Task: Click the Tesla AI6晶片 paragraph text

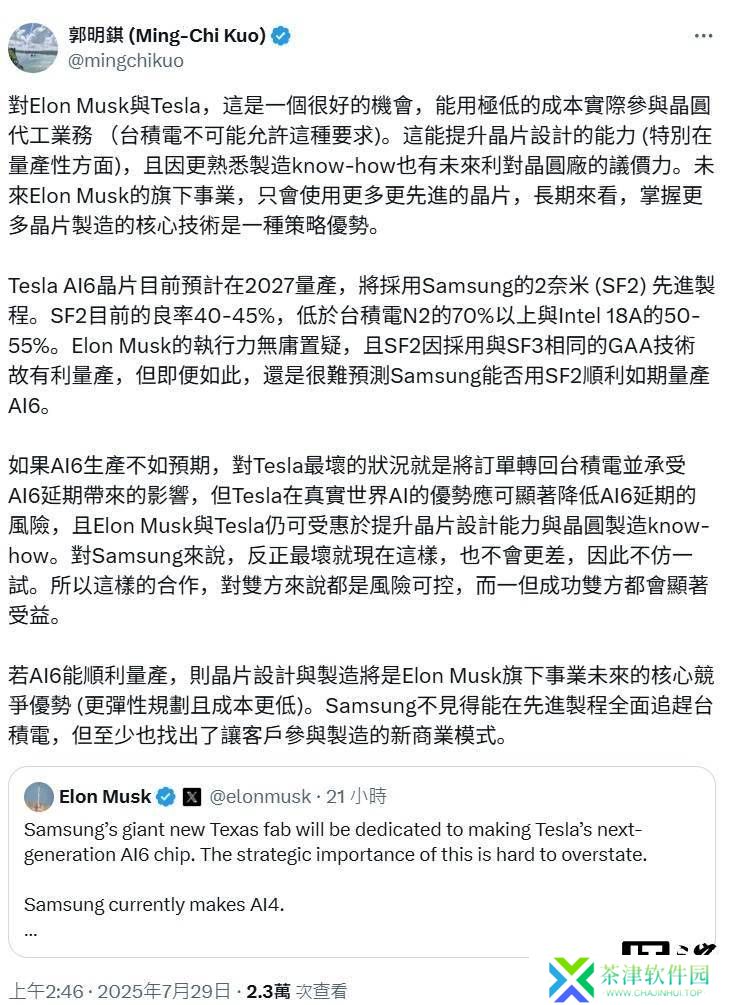Action: pyautogui.click(x=362, y=345)
